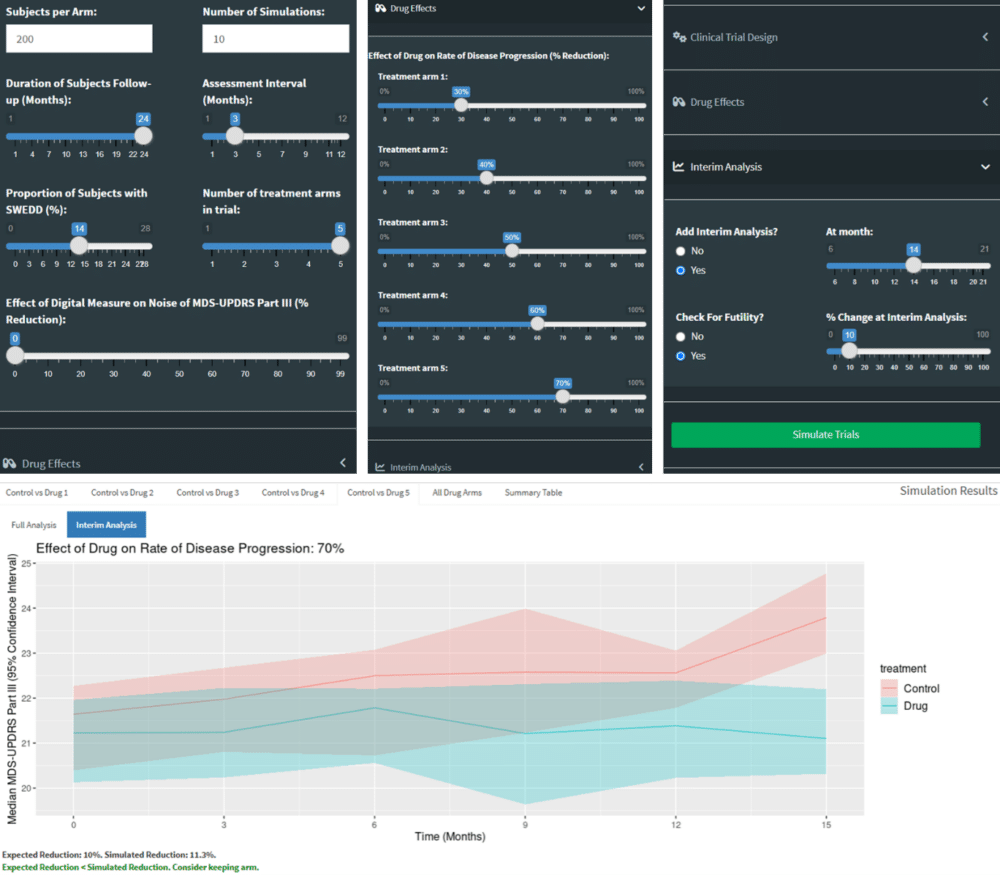
Task: Expand the Clinical Trial Design section chevron
Action: coord(985,38)
